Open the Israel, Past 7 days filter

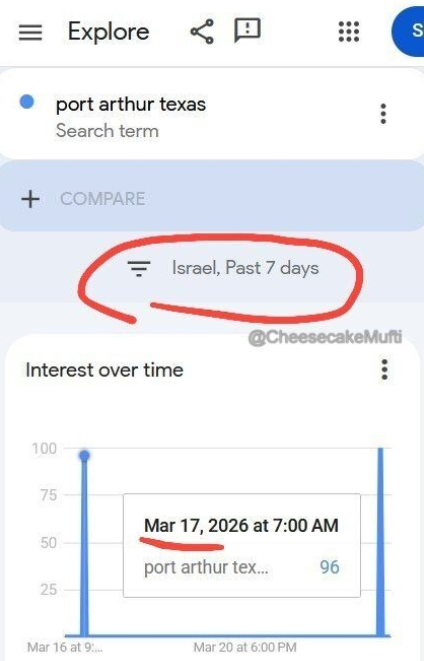click(223, 268)
